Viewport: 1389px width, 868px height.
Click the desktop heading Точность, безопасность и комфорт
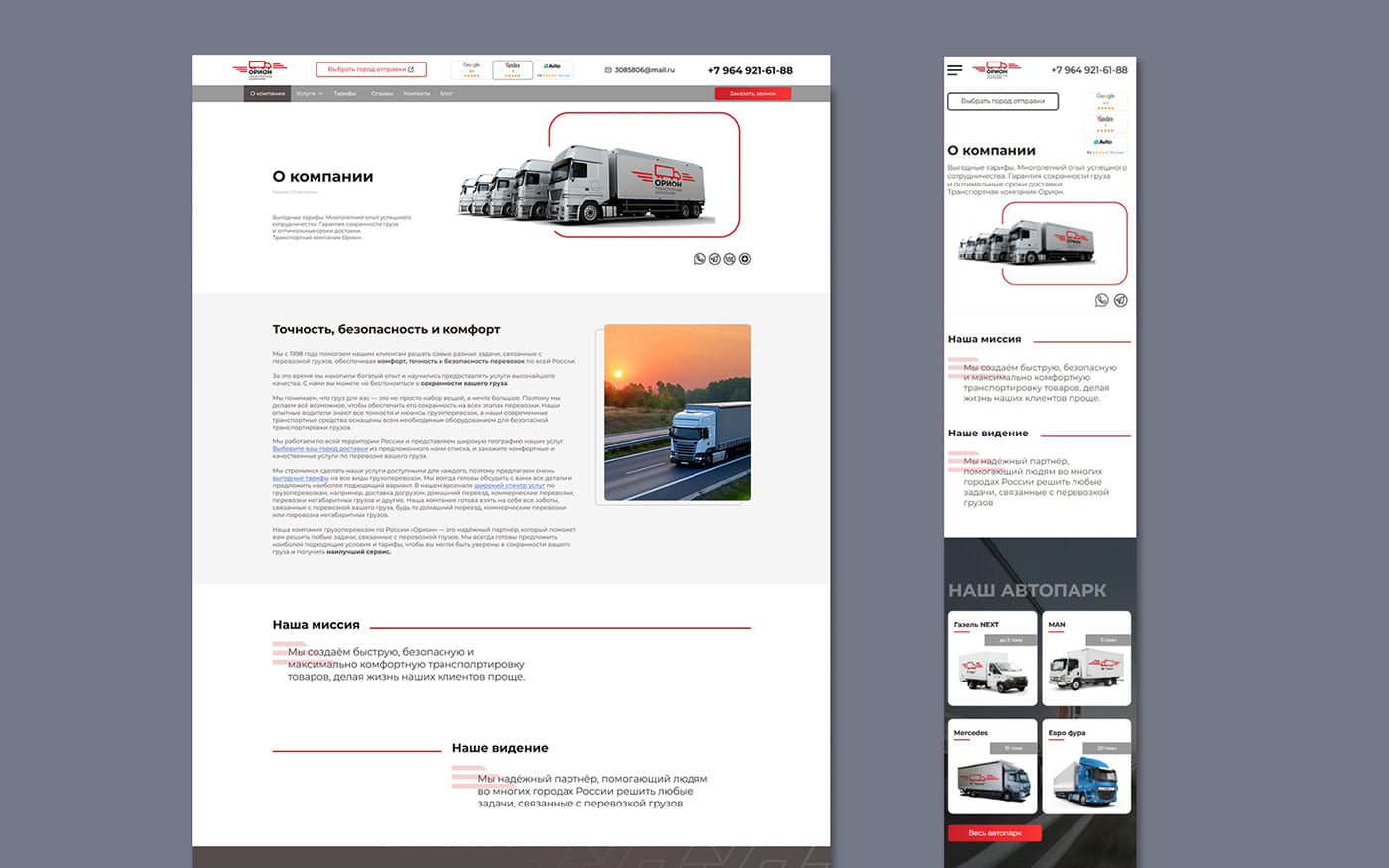click(387, 329)
